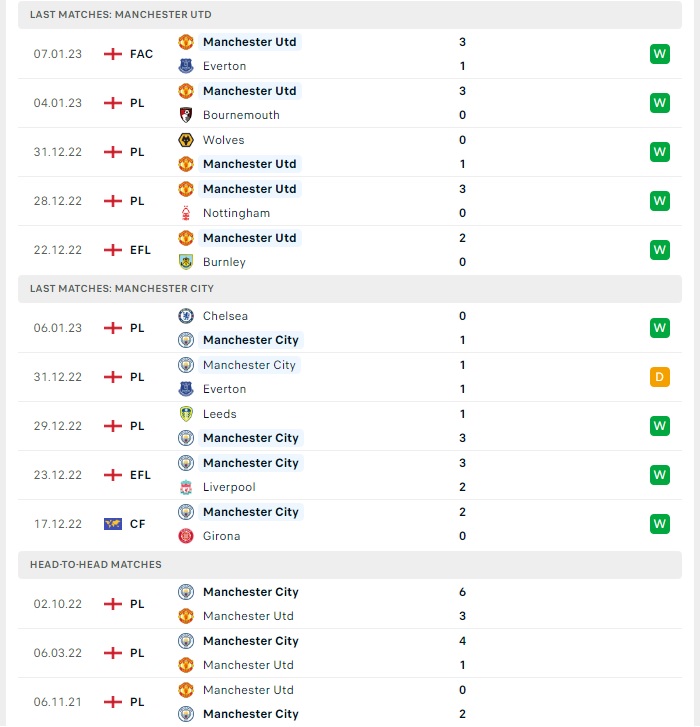Click the Bournemouth club crest
The height and width of the screenshot is (727, 700).
coord(186,115)
